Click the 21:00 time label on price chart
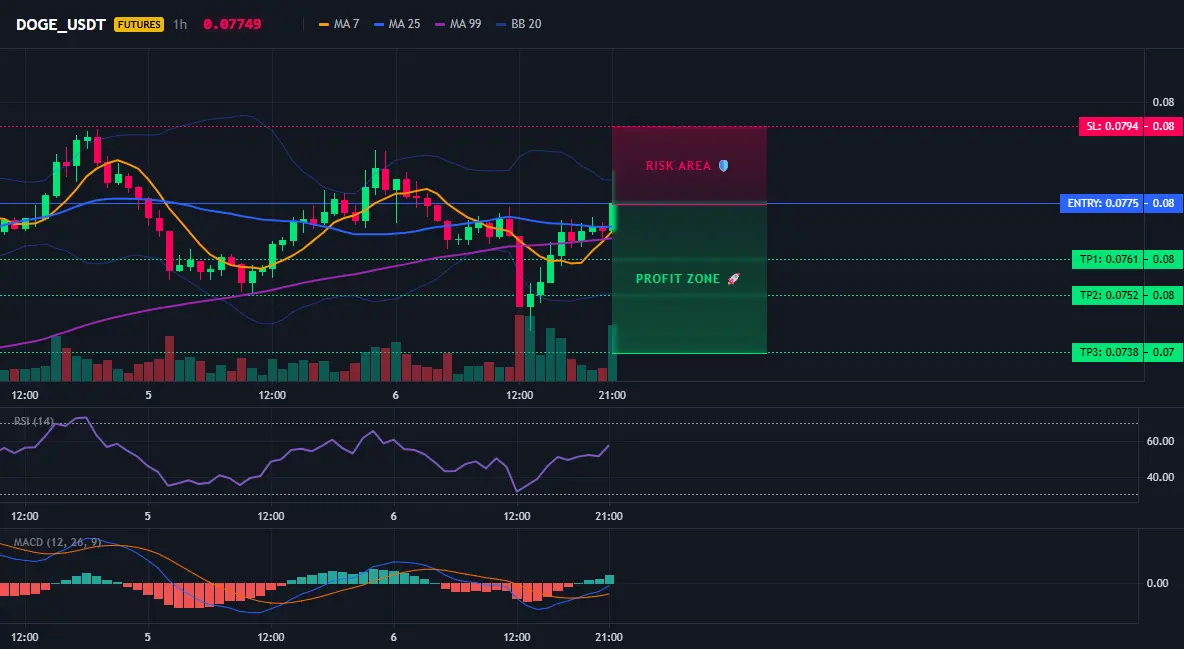 [612, 395]
